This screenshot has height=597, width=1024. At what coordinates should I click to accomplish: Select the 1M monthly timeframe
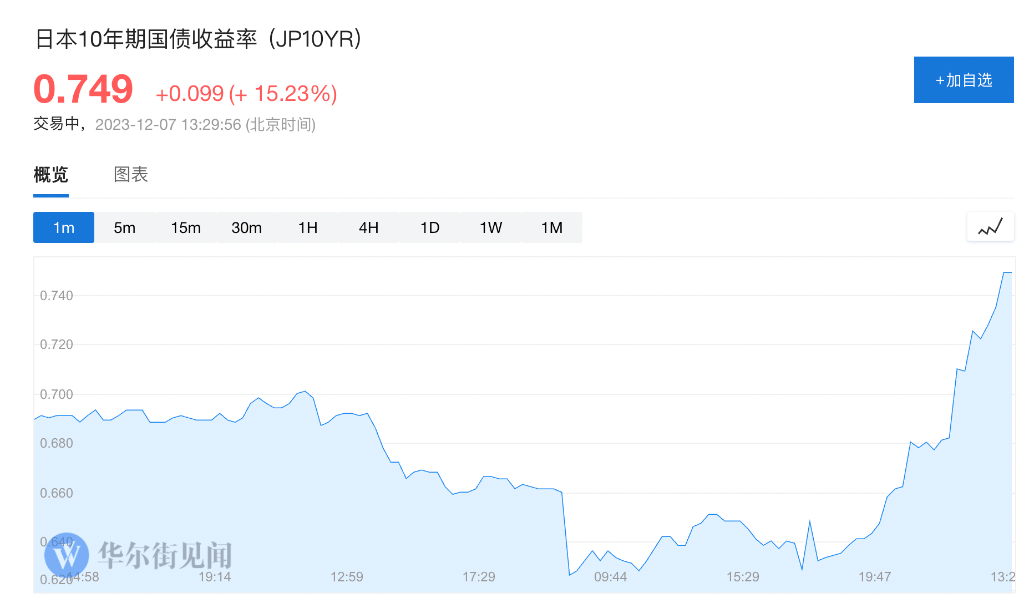552,227
